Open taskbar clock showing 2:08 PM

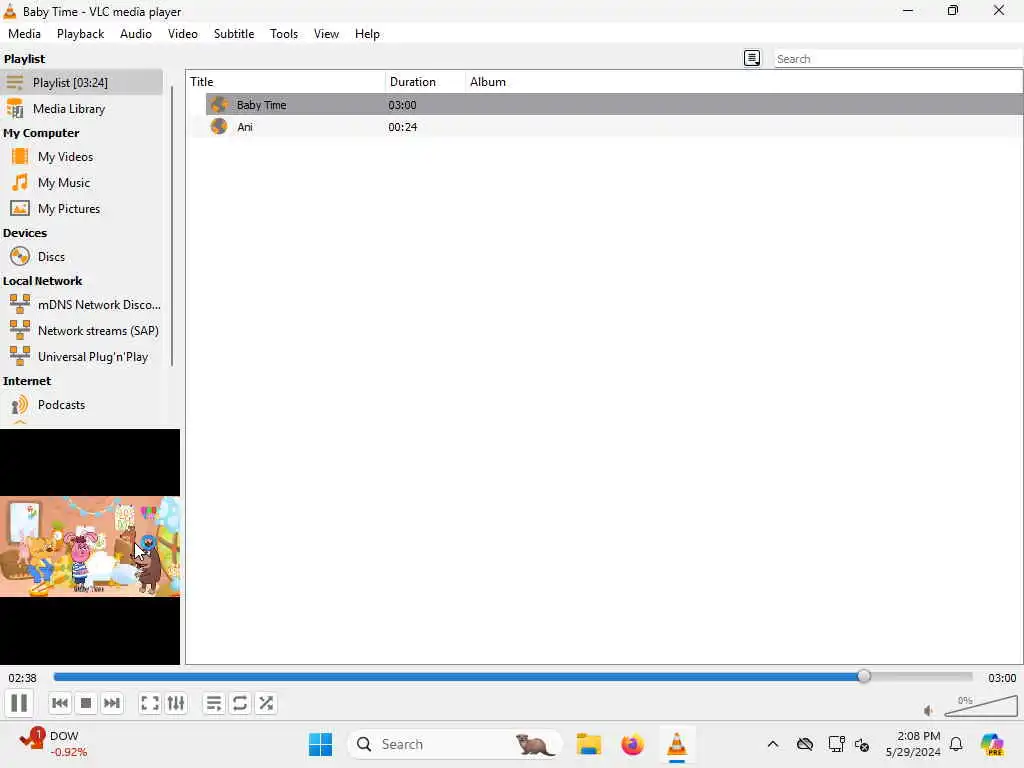click(x=913, y=744)
